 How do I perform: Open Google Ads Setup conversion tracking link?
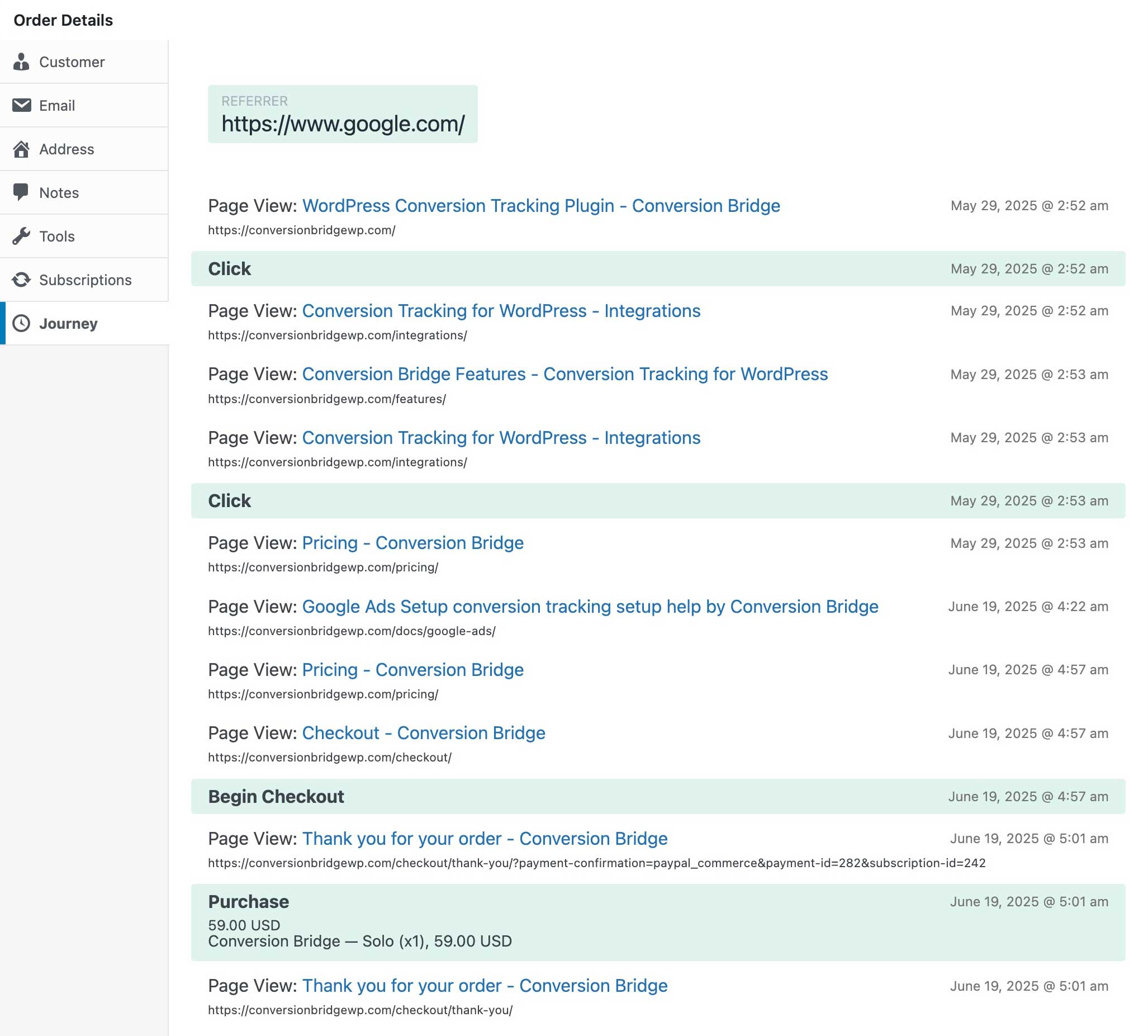coord(590,606)
